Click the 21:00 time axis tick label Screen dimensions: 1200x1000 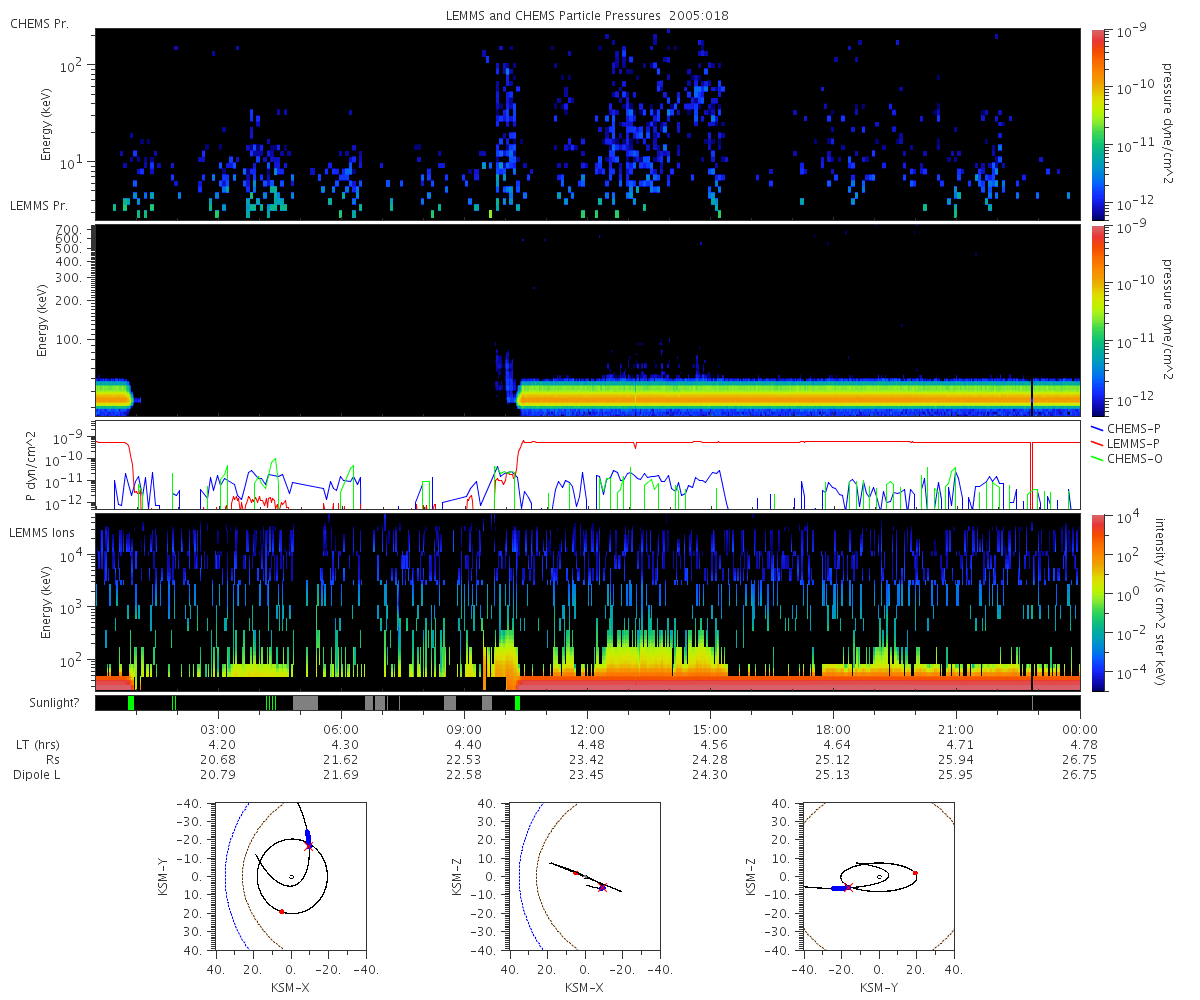956,729
